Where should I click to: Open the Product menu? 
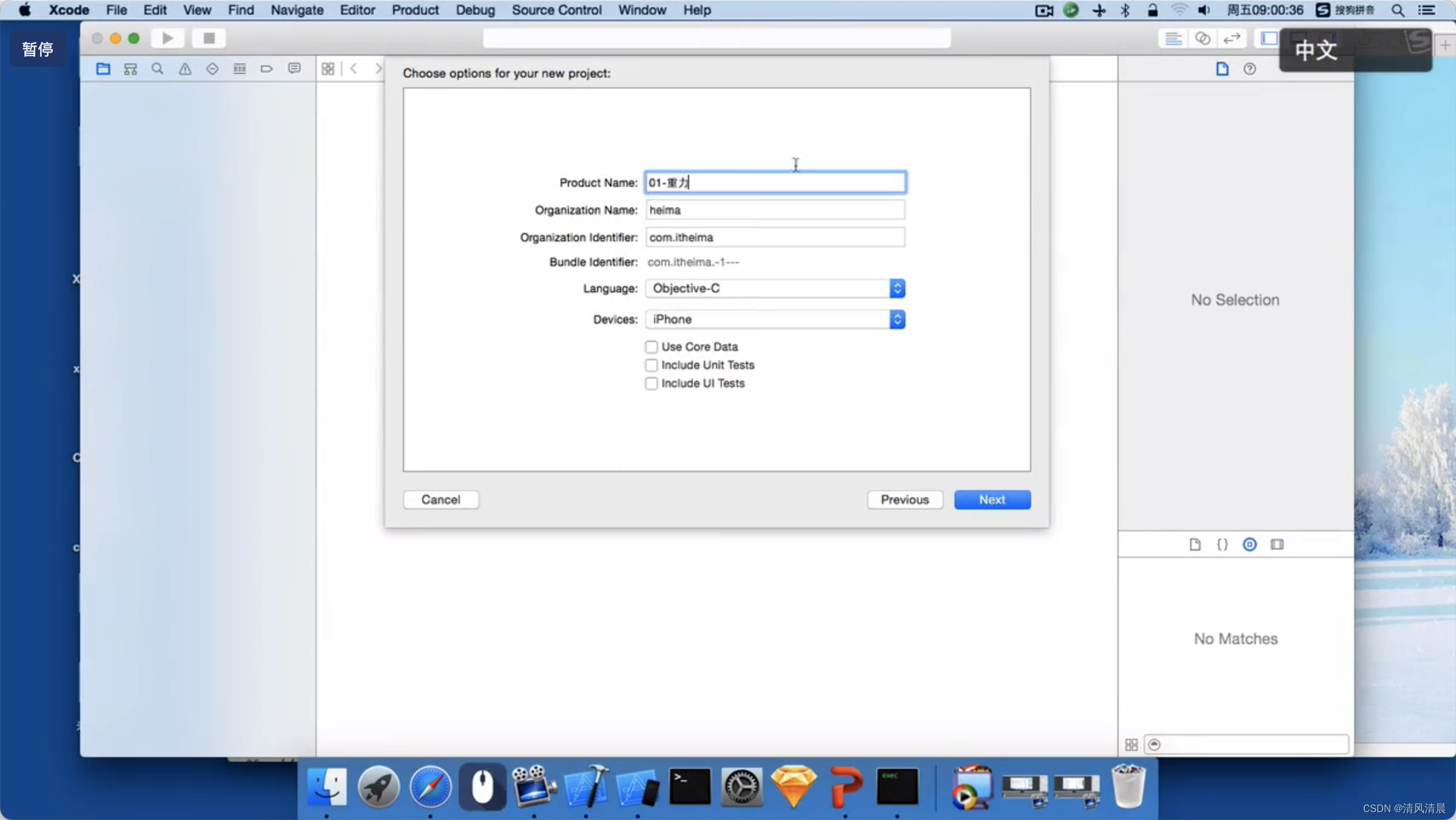pos(415,10)
